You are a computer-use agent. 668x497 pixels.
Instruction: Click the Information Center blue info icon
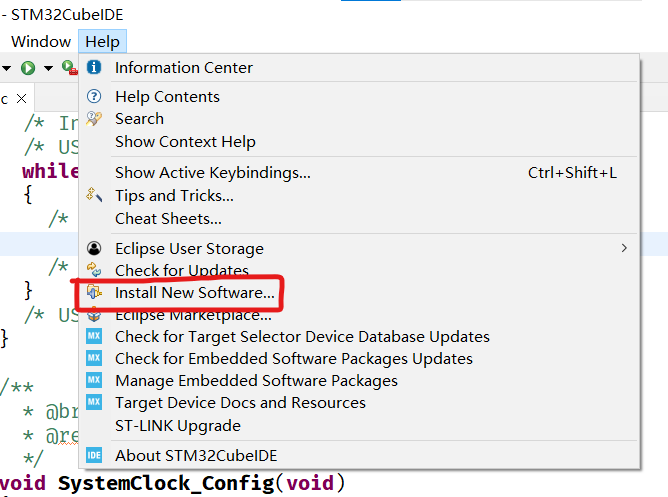[94, 68]
